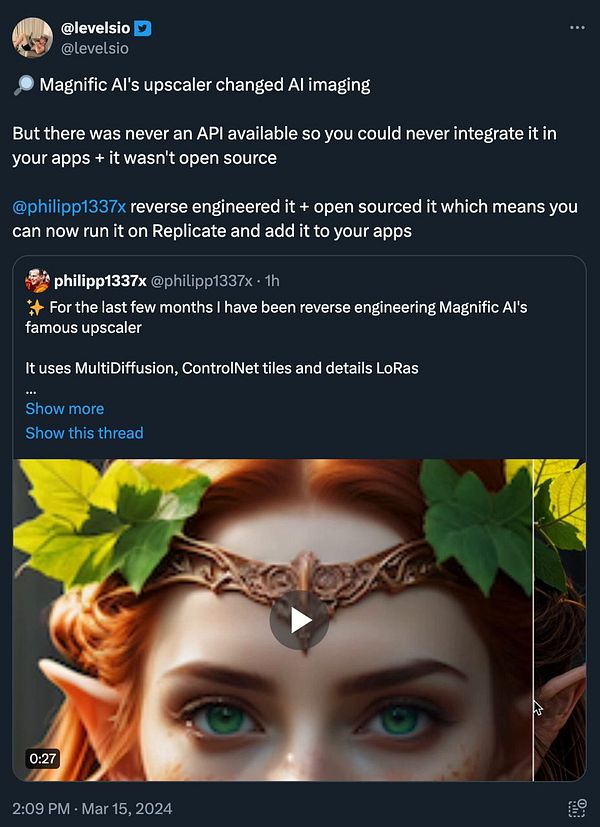Open the blue @philipp1337x mention
The image size is (600, 827).
coord(69,207)
